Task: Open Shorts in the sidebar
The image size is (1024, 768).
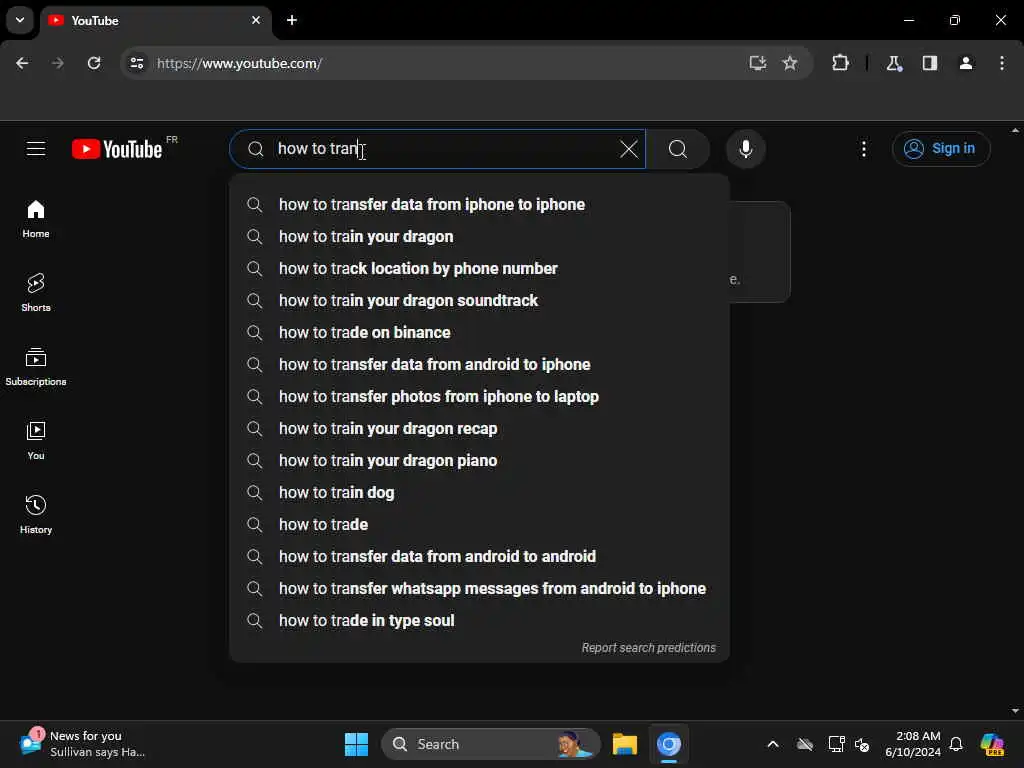Action: click(x=36, y=293)
